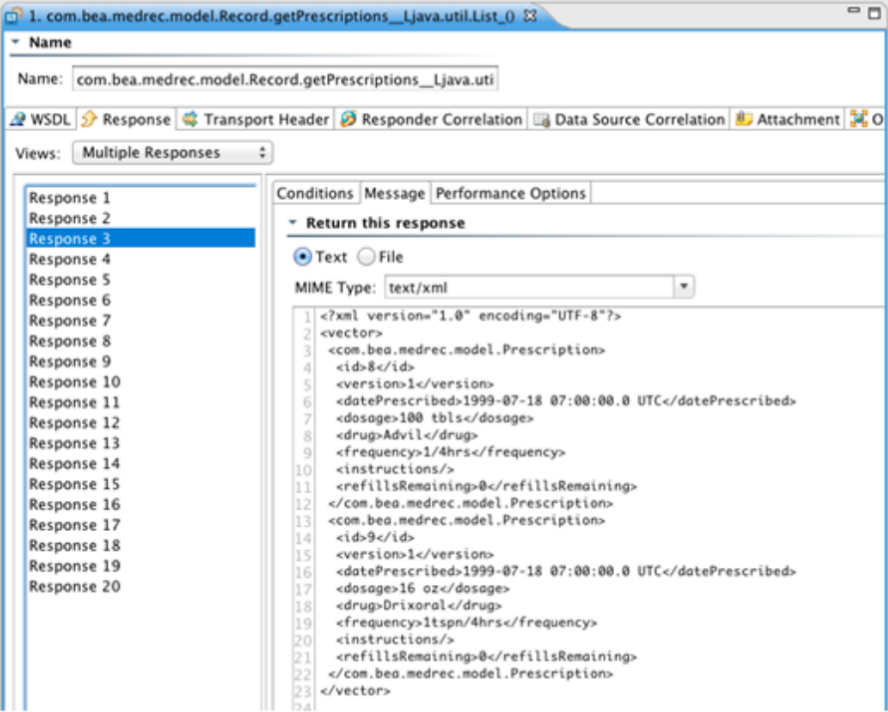Select Response 1 in the list
888x712 pixels.
(x=141, y=198)
